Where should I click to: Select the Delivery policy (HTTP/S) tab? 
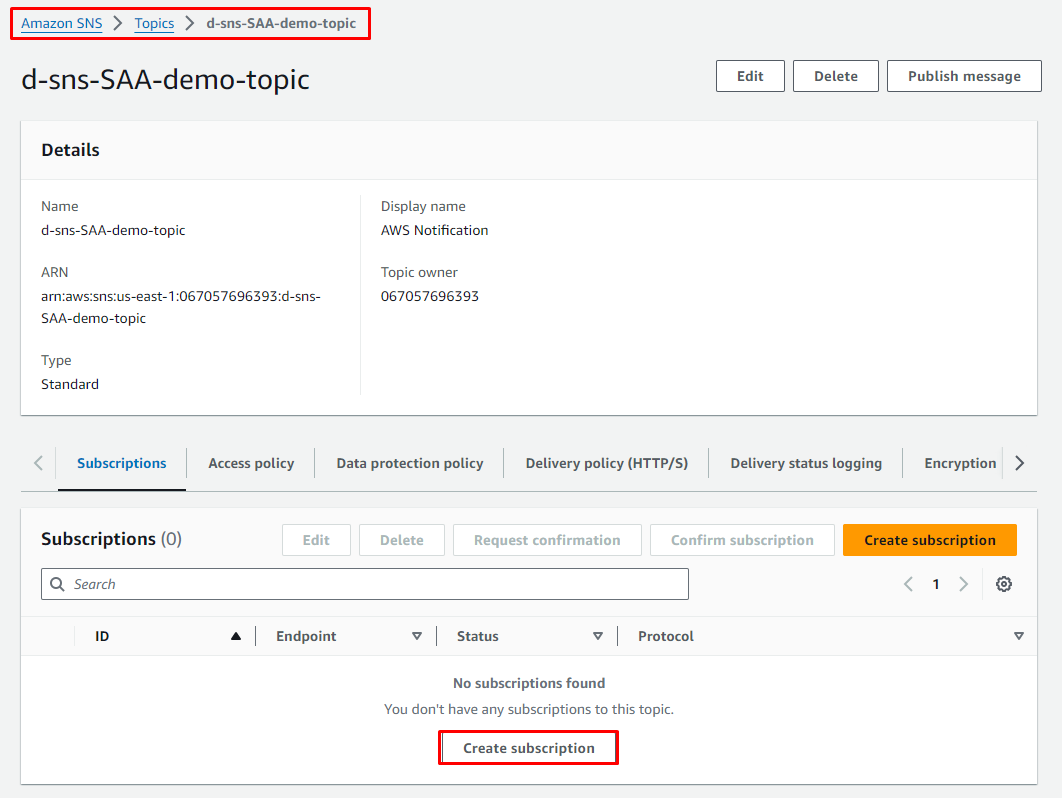(606, 463)
